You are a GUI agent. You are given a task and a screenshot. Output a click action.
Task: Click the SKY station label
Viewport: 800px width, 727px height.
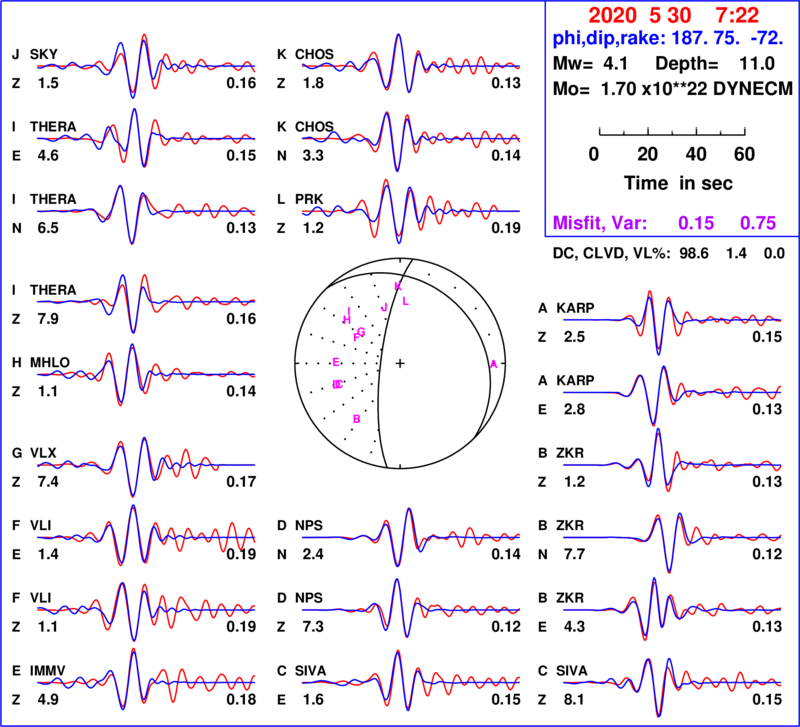click(x=44, y=54)
